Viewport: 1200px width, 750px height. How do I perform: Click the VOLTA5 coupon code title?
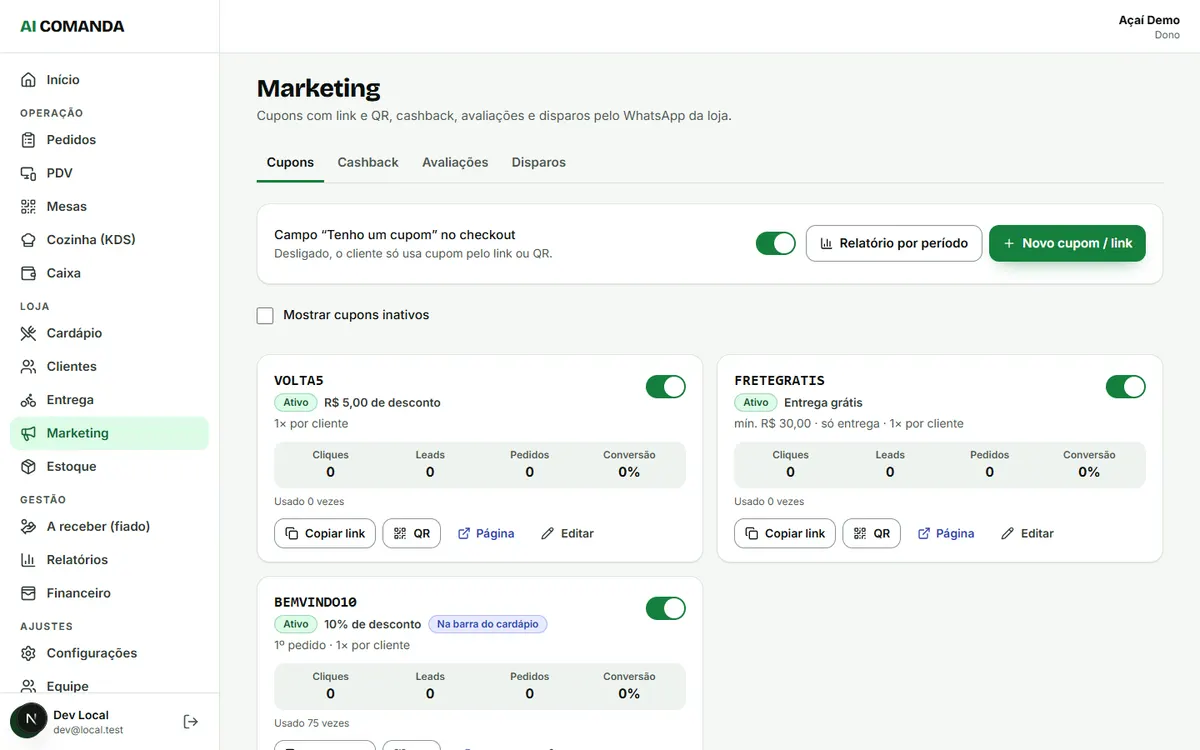pos(299,381)
